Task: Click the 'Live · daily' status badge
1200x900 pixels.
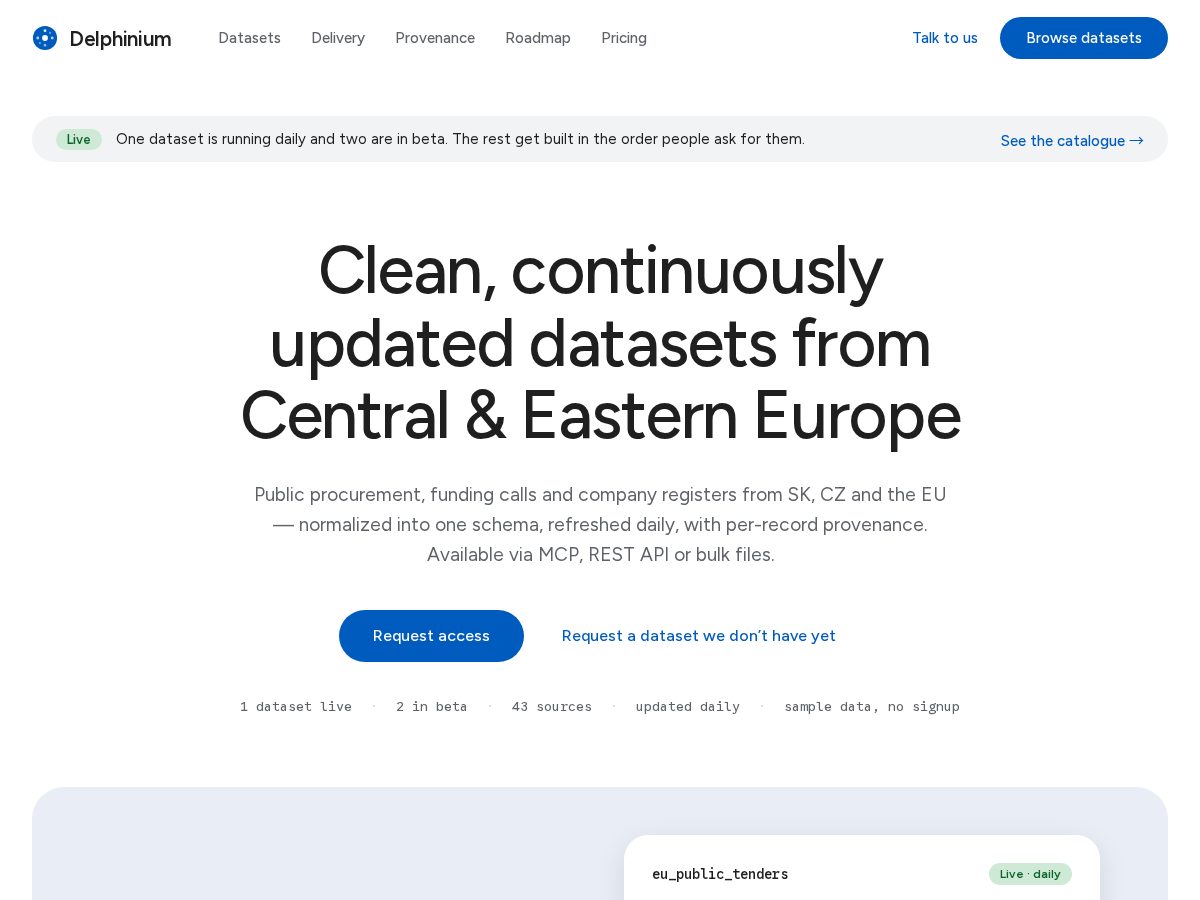Action: tap(1030, 874)
